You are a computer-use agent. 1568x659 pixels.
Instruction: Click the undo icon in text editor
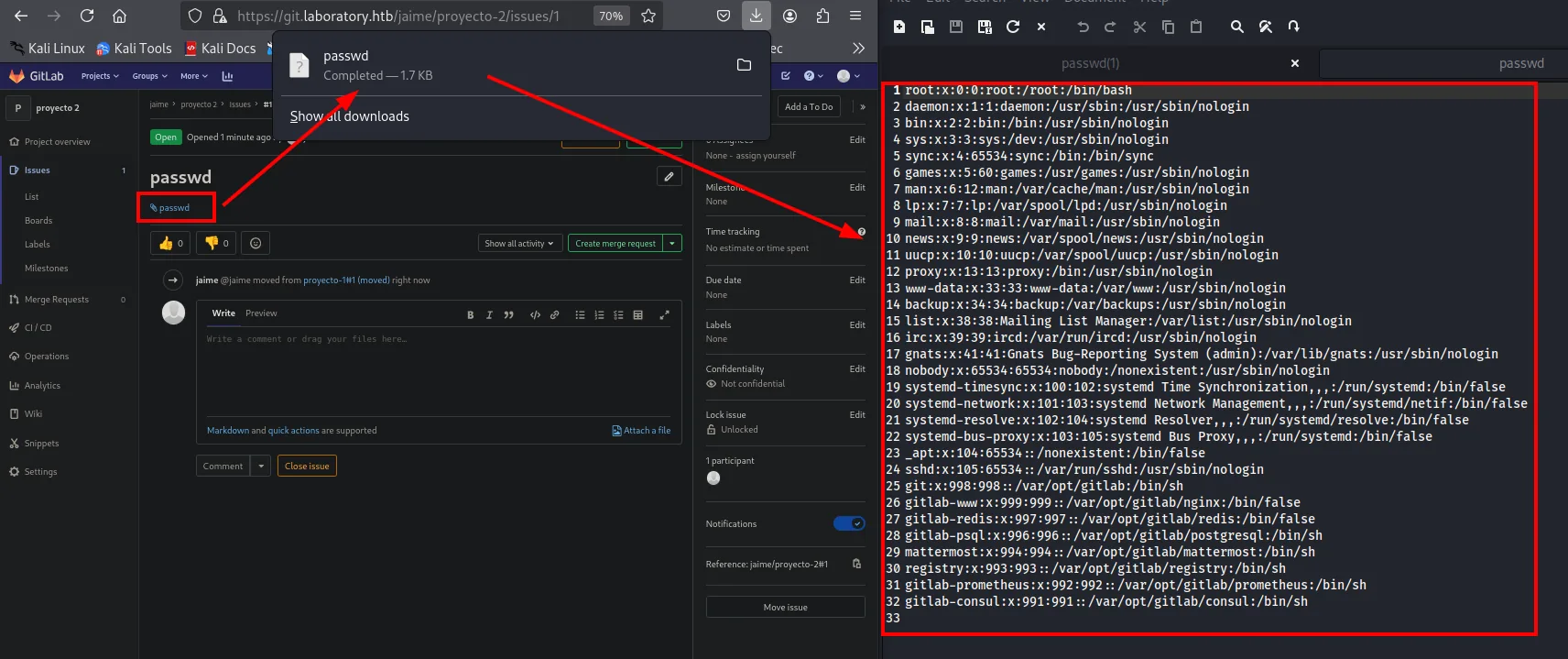coord(1083,27)
